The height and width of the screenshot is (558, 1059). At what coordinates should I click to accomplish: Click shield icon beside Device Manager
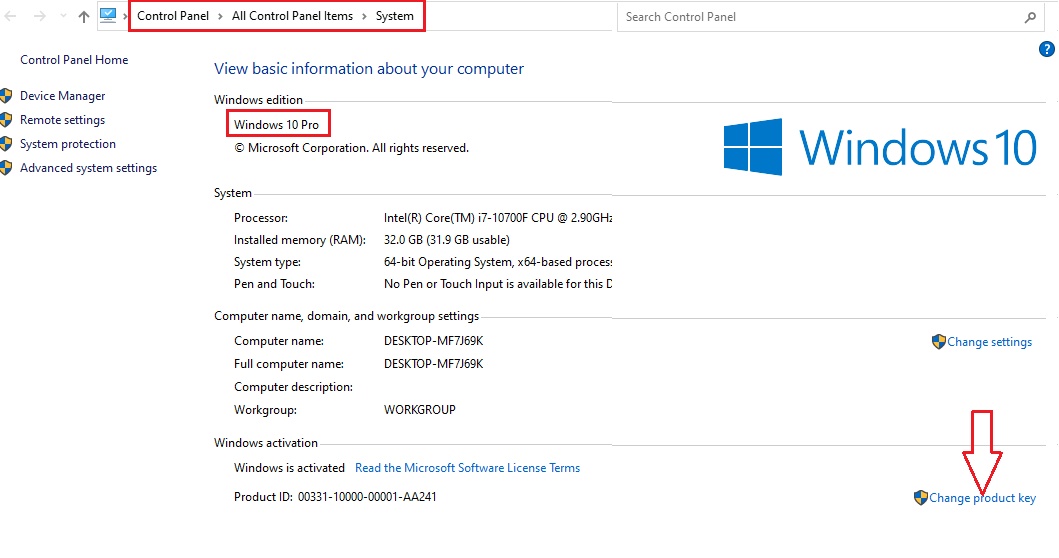point(6,96)
